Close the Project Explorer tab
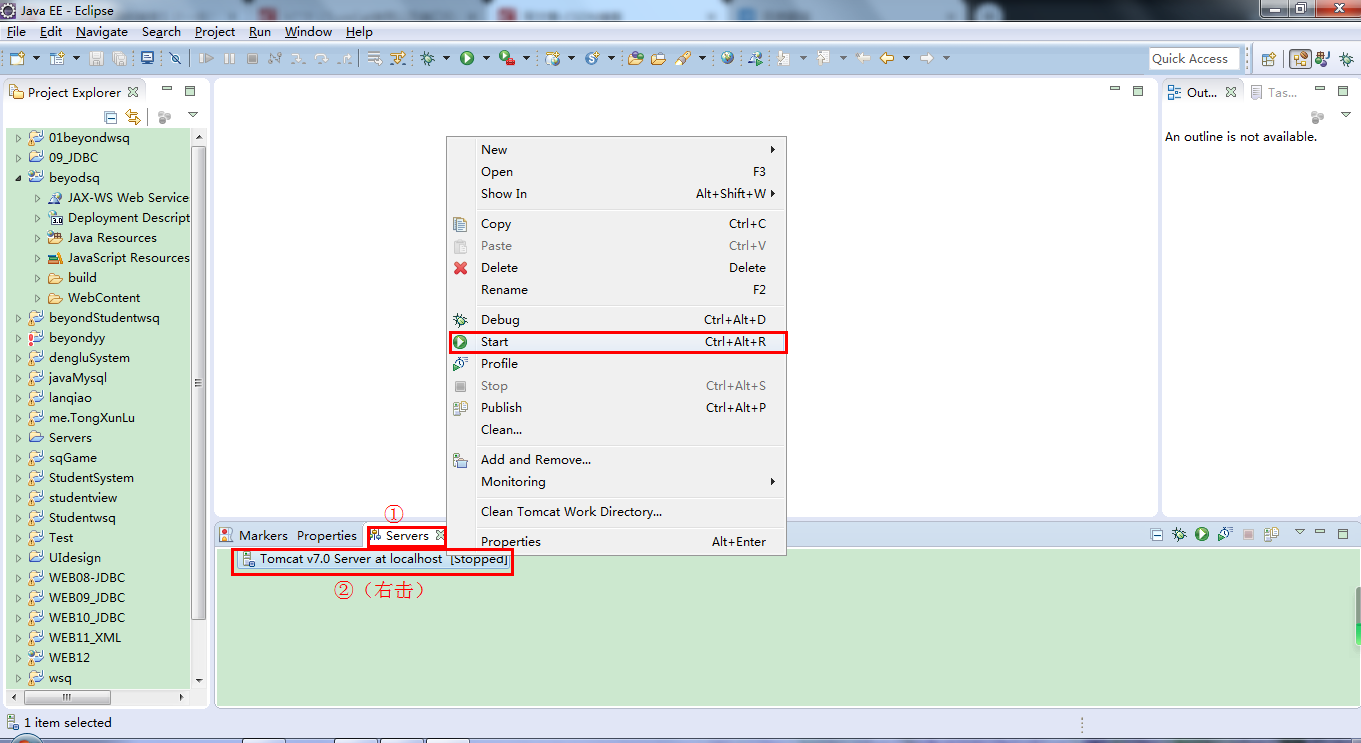The height and width of the screenshot is (743, 1361). pos(134,92)
